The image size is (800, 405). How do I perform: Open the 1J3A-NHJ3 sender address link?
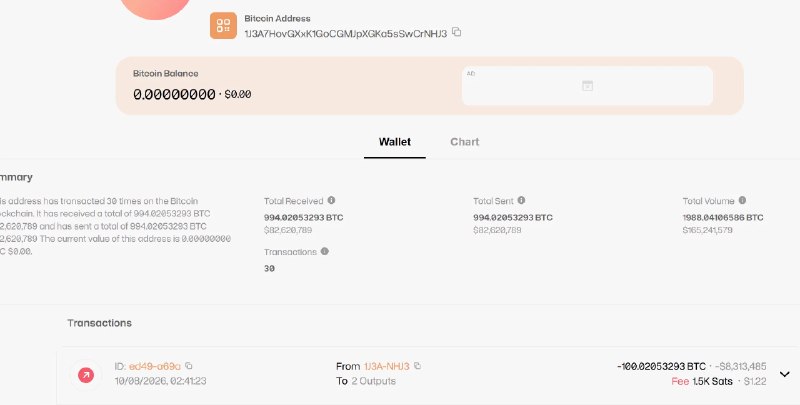coord(387,366)
